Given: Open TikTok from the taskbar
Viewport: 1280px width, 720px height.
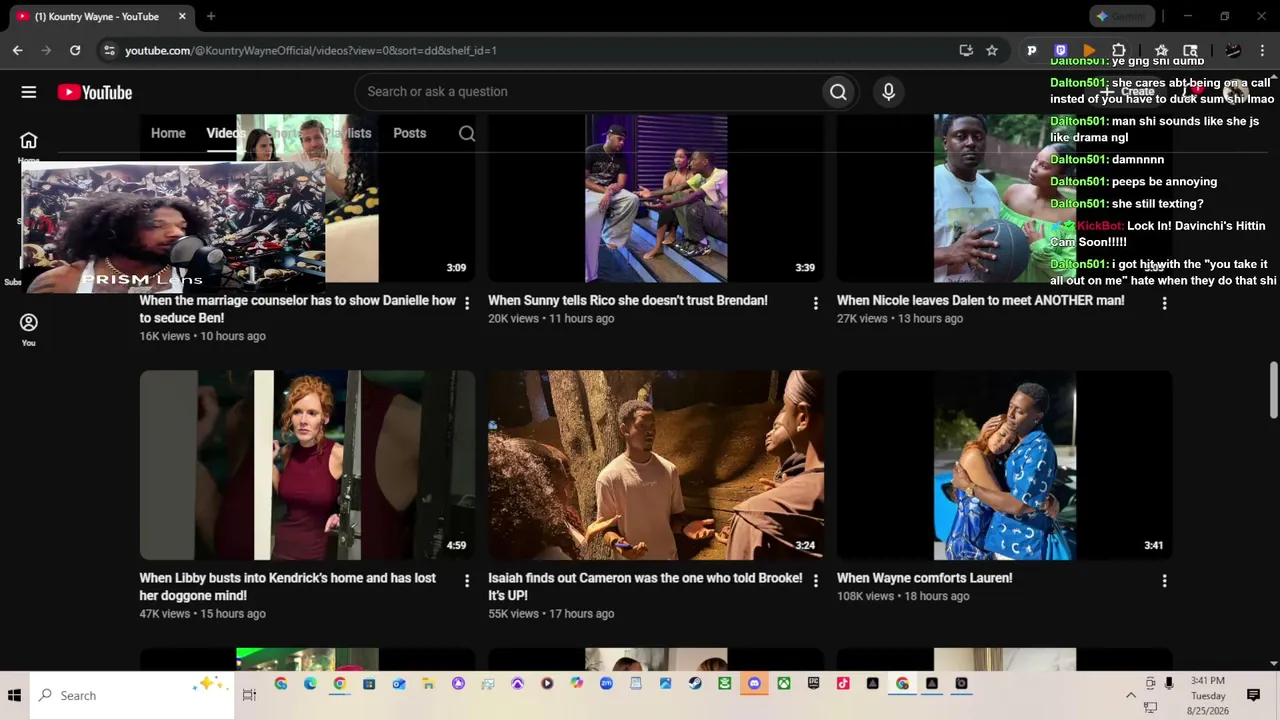Looking at the screenshot, I should [x=843, y=684].
